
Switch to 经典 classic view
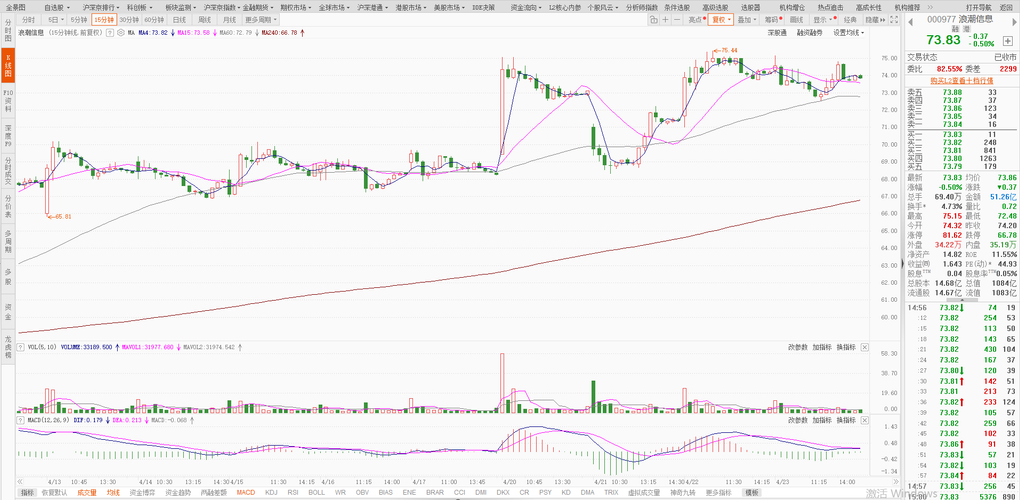coord(850,20)
